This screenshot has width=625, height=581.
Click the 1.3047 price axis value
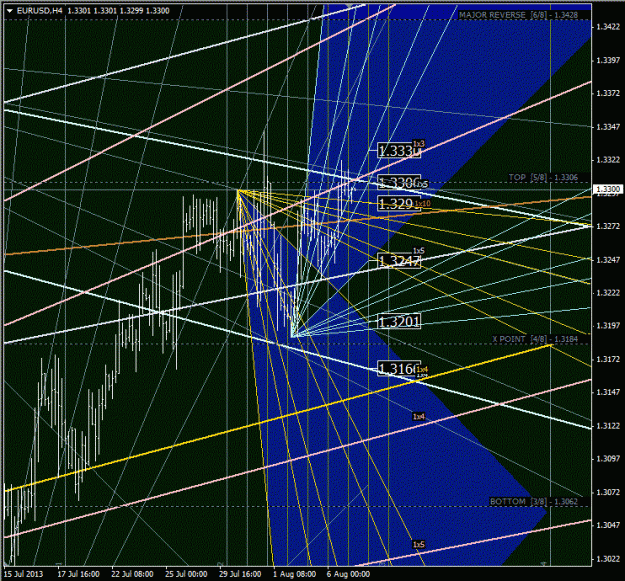(x=608, y=526)
